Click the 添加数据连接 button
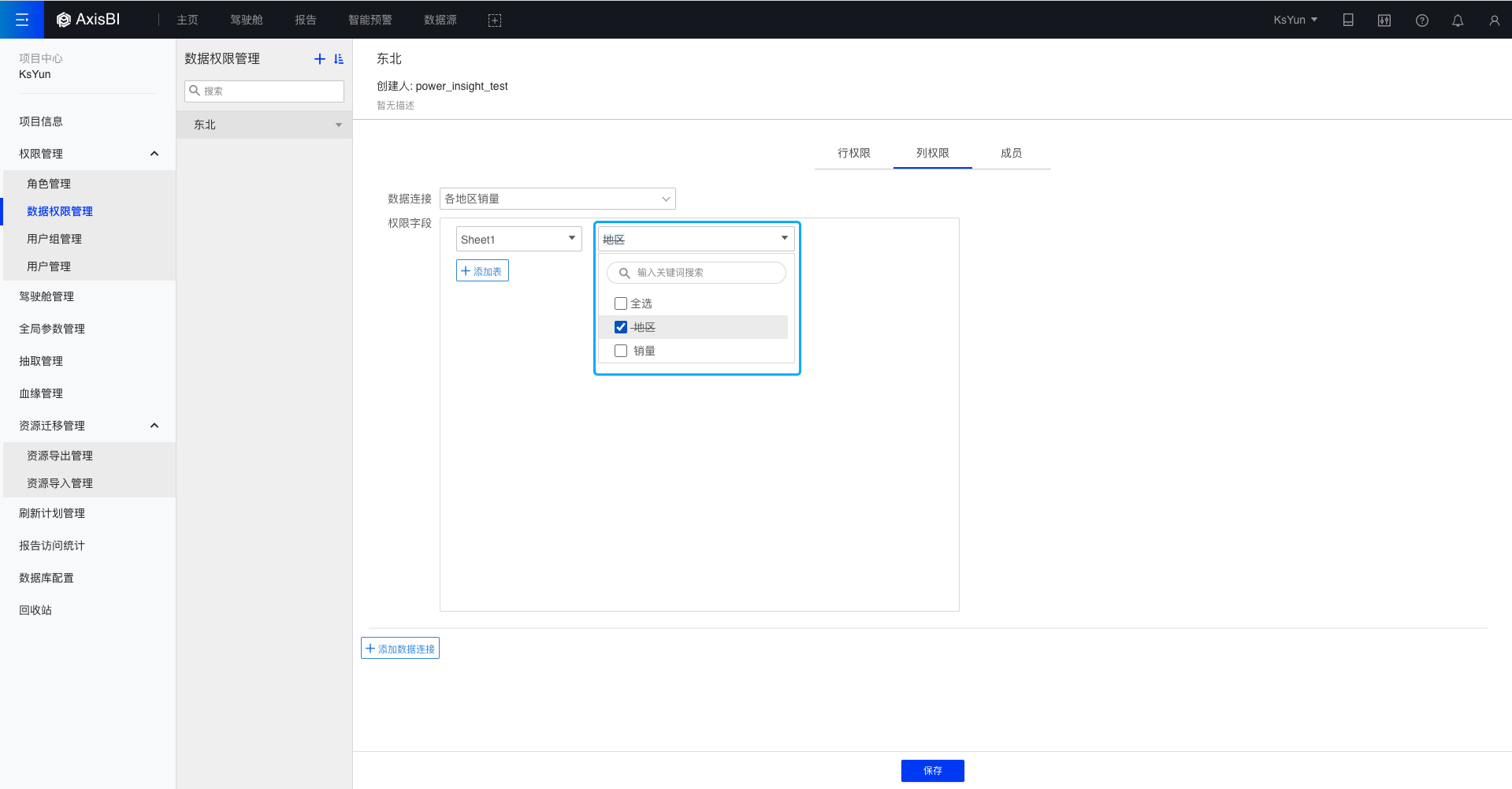Viewport: 1512px width, 789px height. click(x=400, y=649)
